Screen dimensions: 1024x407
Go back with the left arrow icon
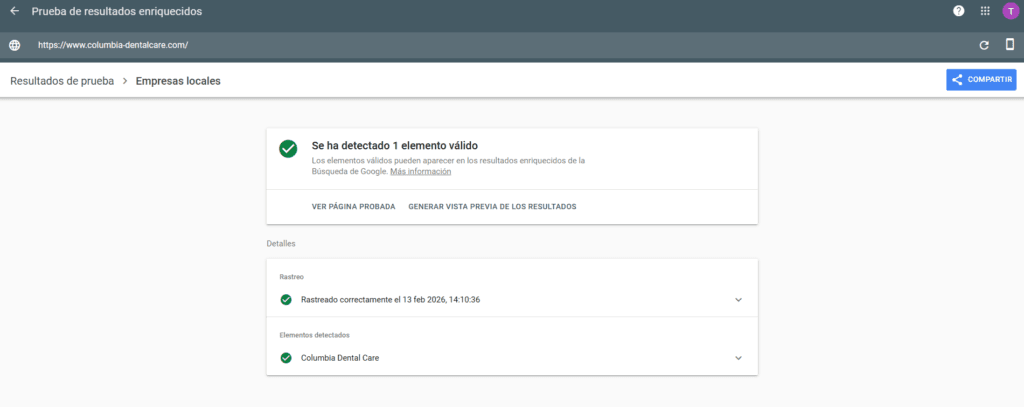pos(14,11)
